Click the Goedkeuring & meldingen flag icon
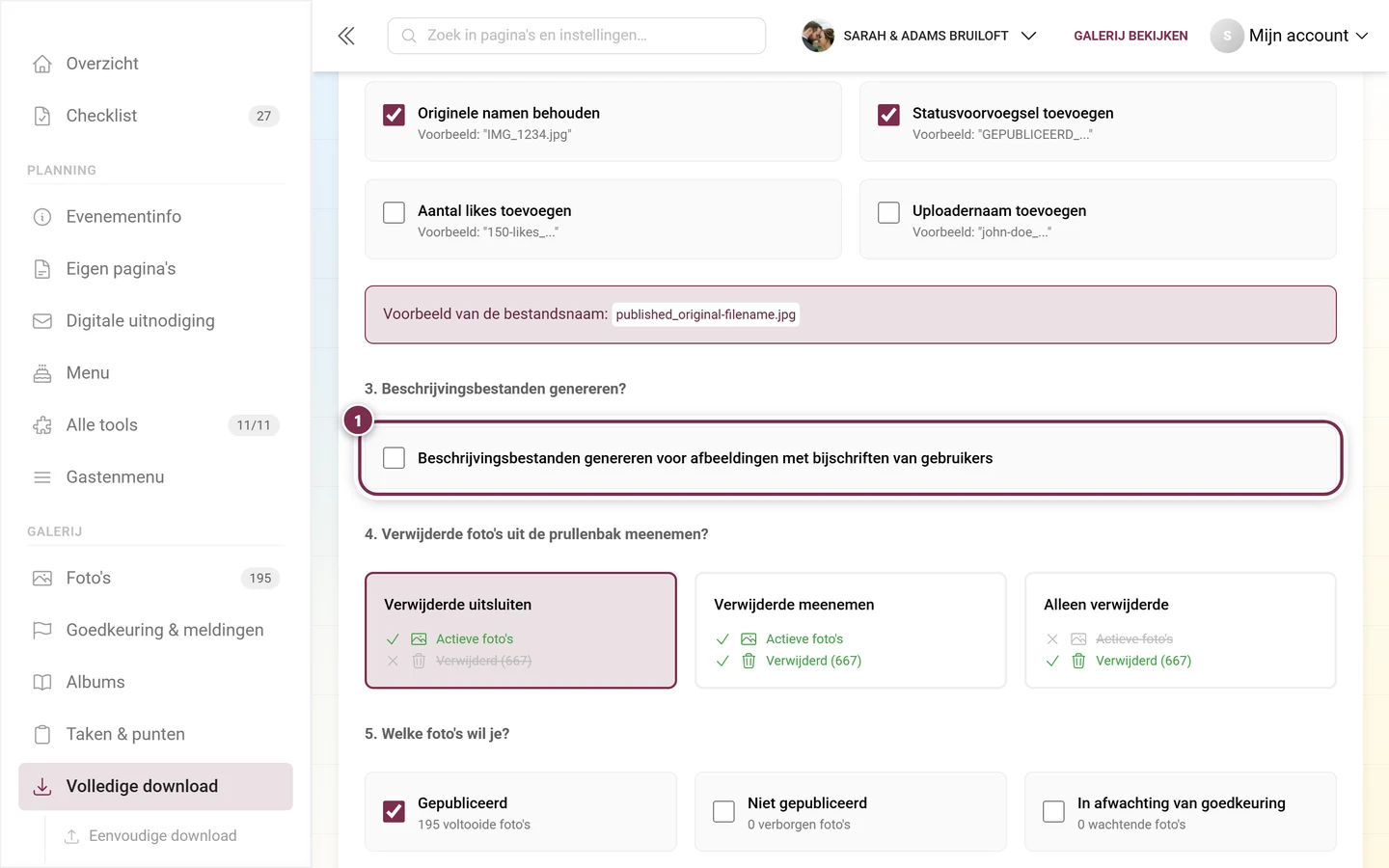Image resolution: width=1389 pixels, height=868 pixels. coord(42,630)
